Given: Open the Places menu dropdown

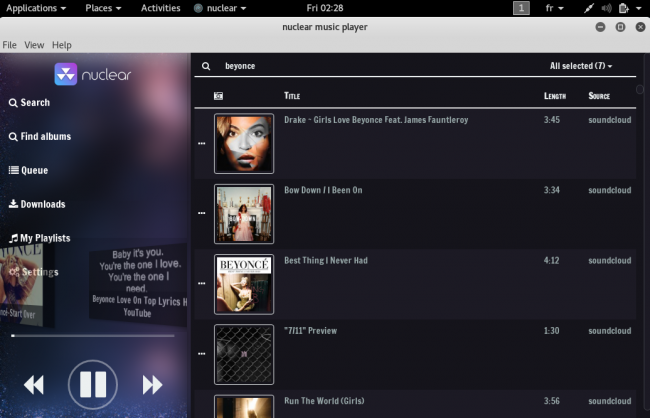Looking at the screenshot, I should click(103, 8).
